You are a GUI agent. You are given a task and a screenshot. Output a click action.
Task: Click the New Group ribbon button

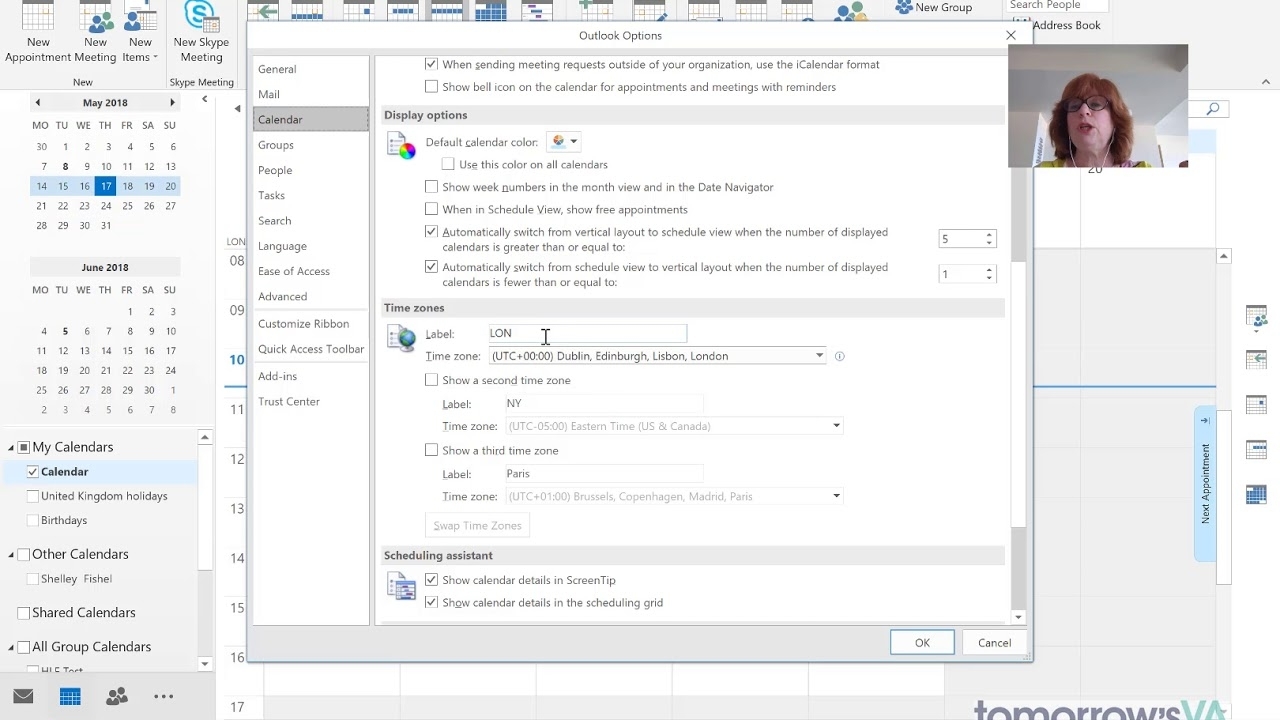coord(934,7)
